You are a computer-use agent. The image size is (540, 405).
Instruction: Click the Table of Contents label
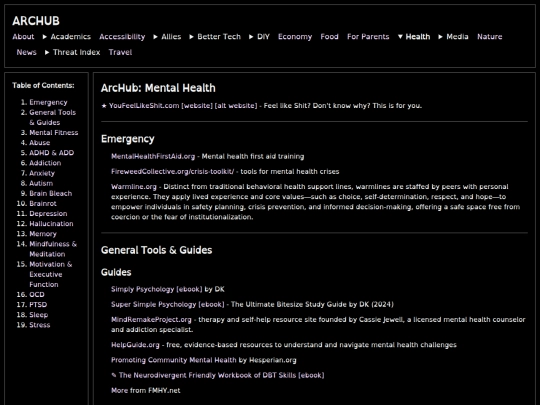[x=43, y=85]
